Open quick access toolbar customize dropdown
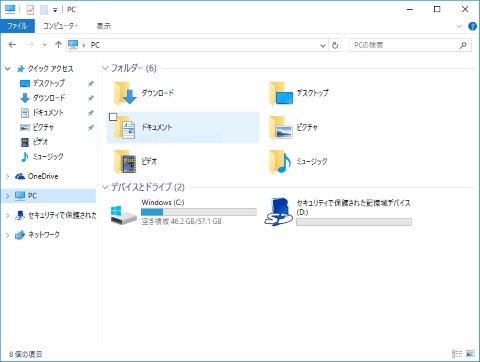The width and height of the screenshot is (480, 362). coord(55,10)
